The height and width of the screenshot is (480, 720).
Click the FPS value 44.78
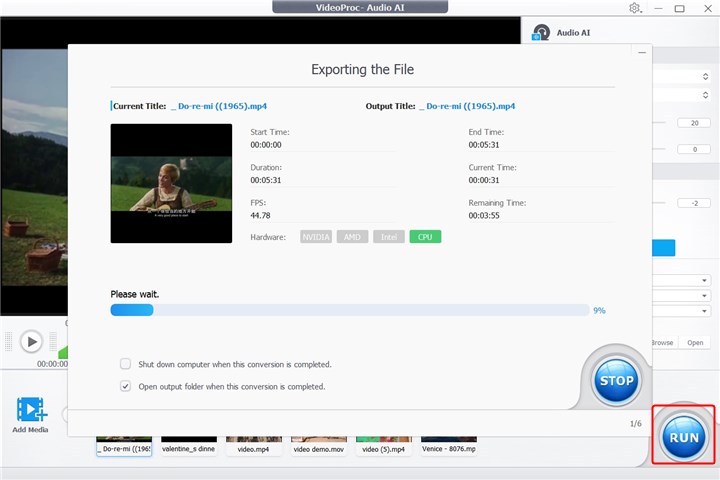pyautogui.click(x=260, y=215)
